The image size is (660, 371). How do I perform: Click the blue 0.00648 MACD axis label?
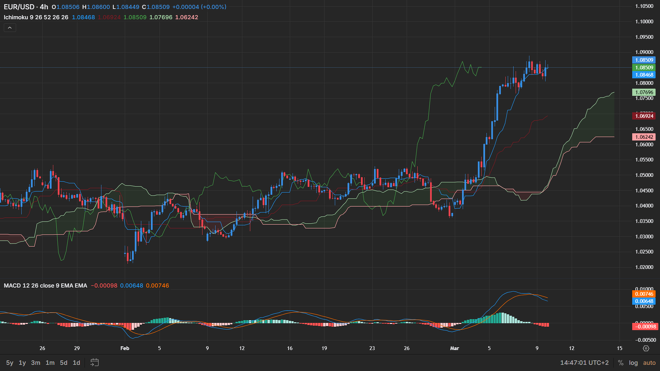(x=644, y=301)
